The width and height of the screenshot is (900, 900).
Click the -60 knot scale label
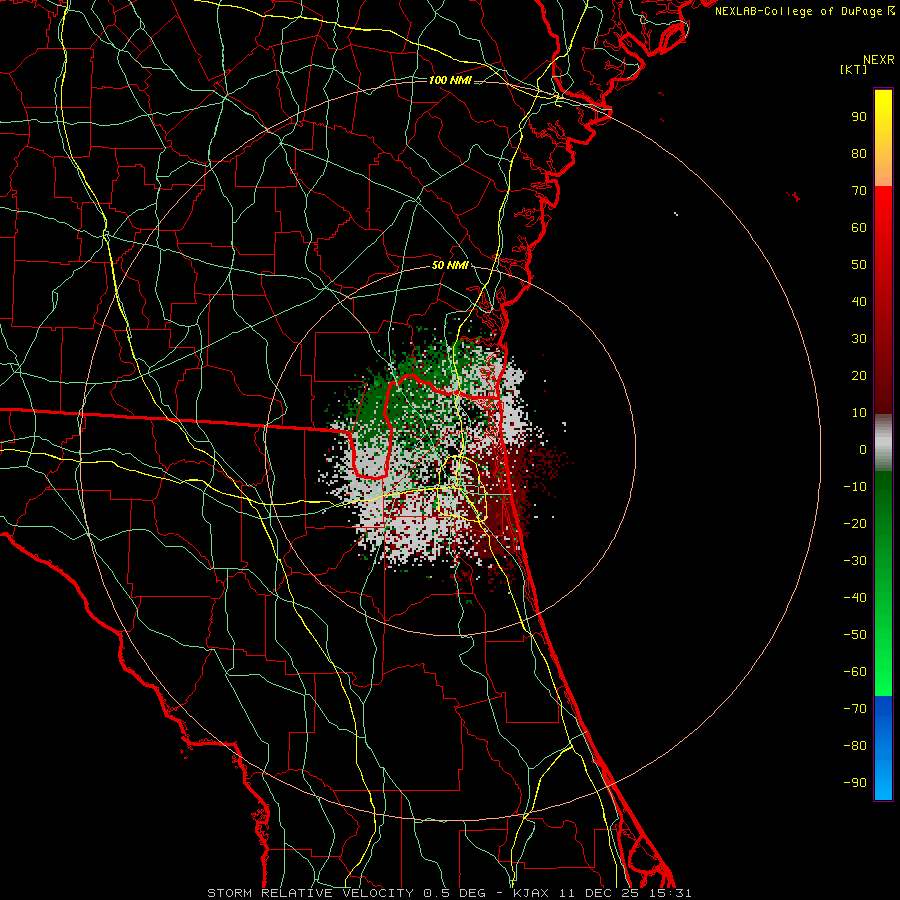(855, 672)
